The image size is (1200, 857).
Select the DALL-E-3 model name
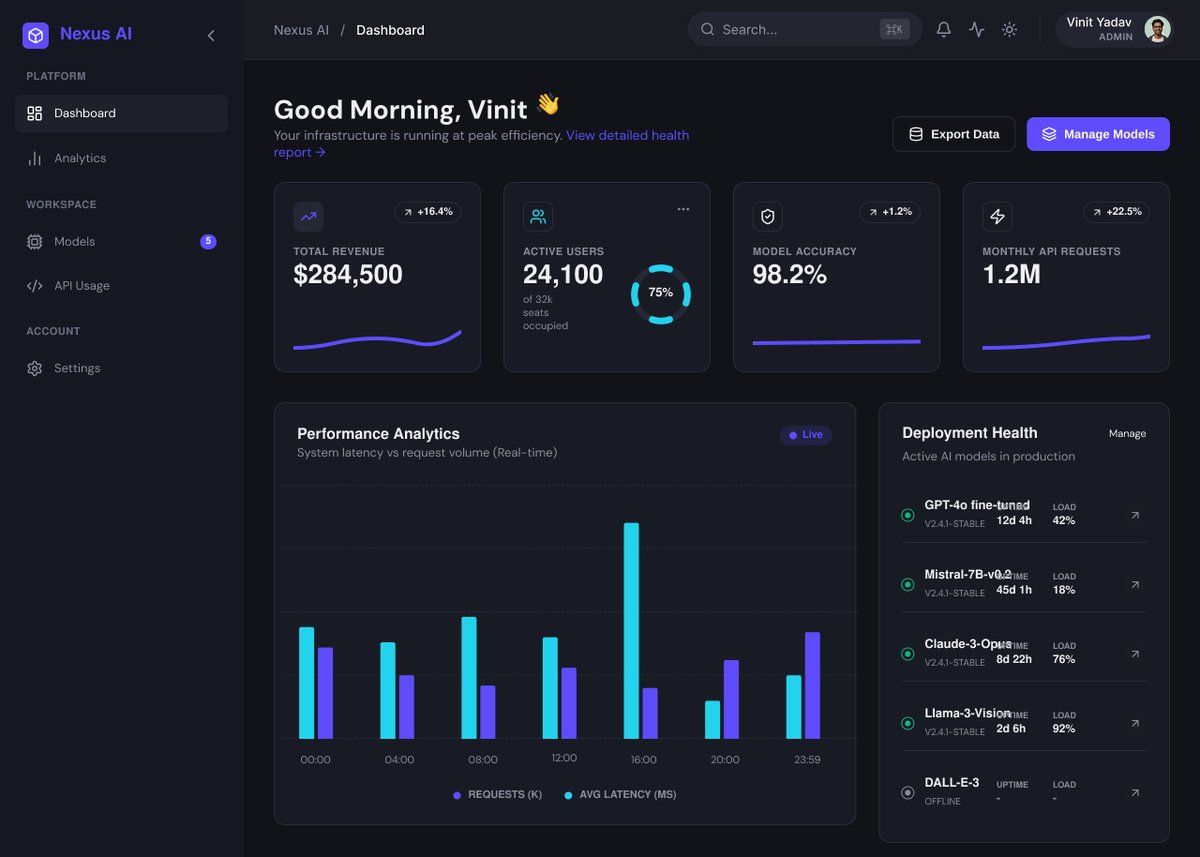point(952,783)
